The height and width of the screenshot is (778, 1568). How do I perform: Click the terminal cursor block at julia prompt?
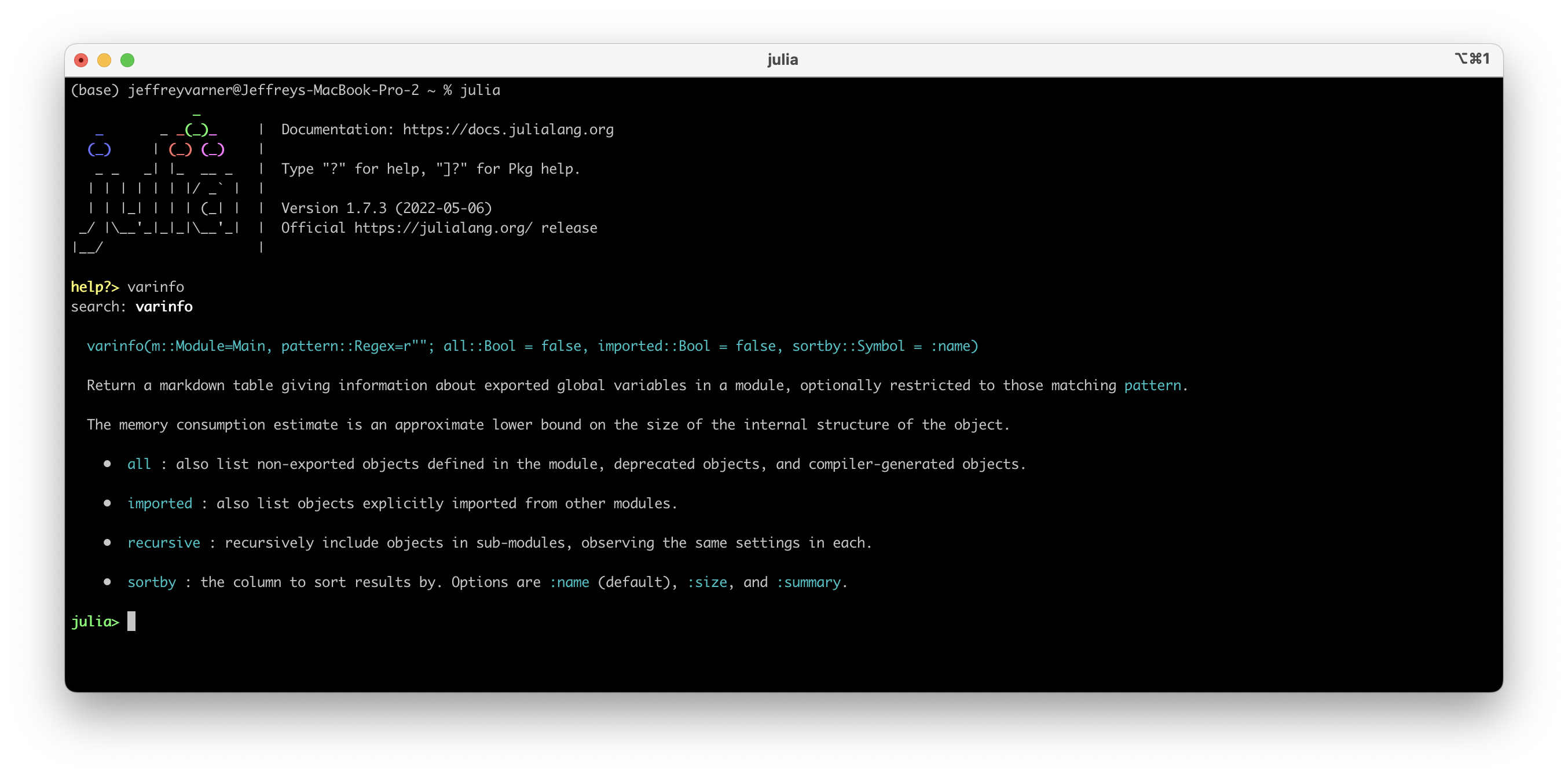[x=131, y=621]
